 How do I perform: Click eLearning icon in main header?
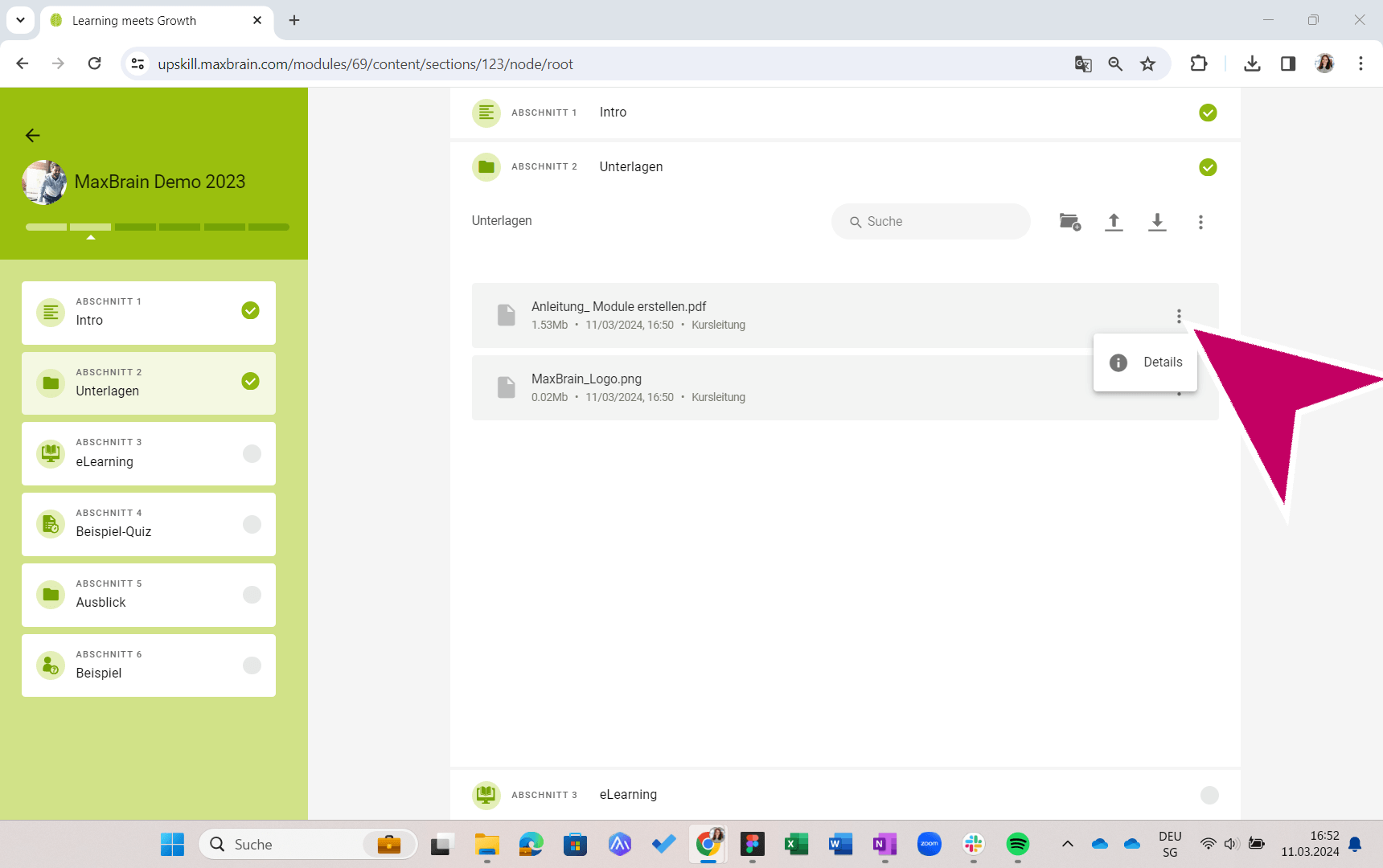(486, 795)
